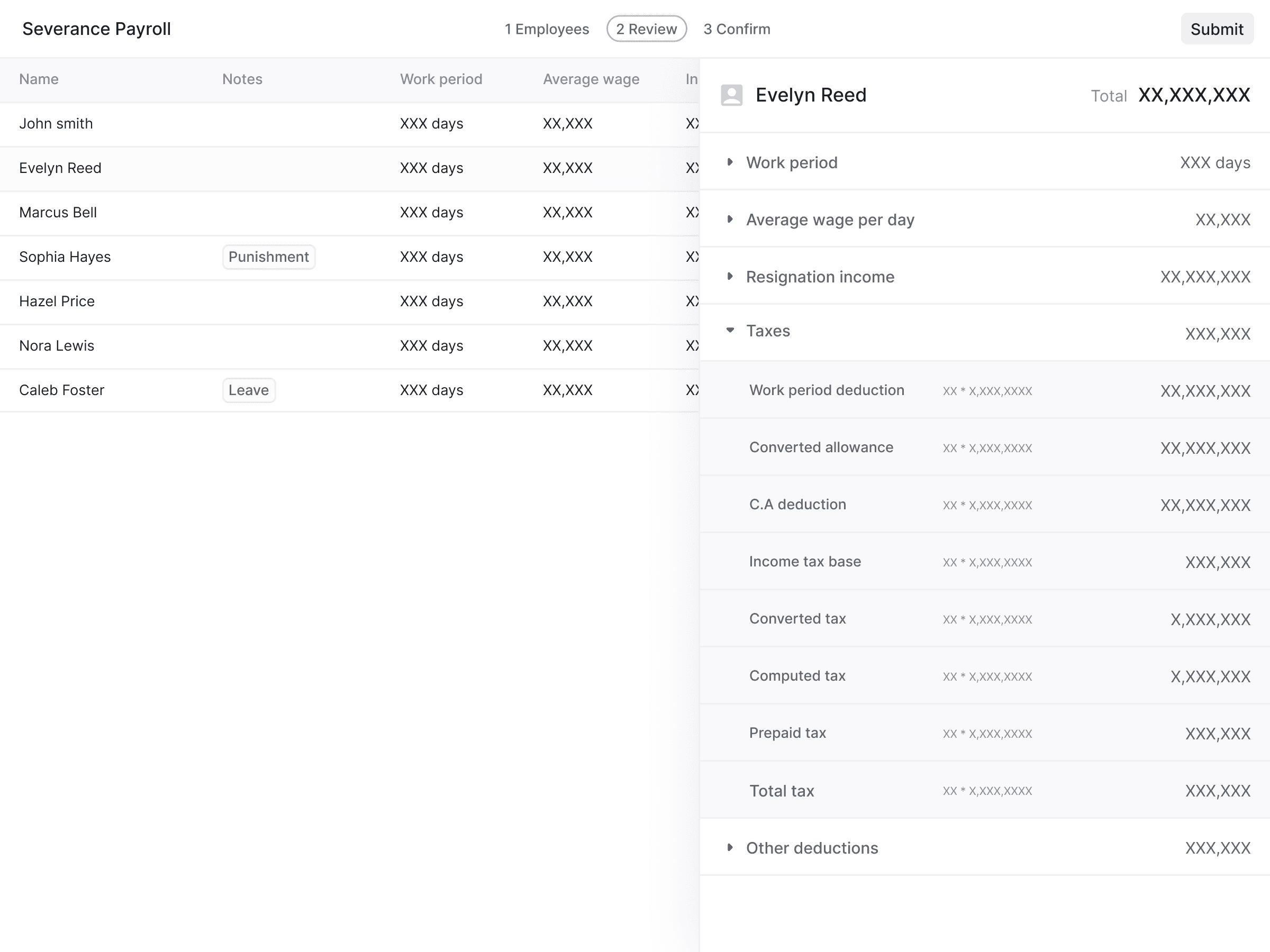Click the Computed tax row label
The width and height of the screenshot is (1270, 952).
coord(797,675)
